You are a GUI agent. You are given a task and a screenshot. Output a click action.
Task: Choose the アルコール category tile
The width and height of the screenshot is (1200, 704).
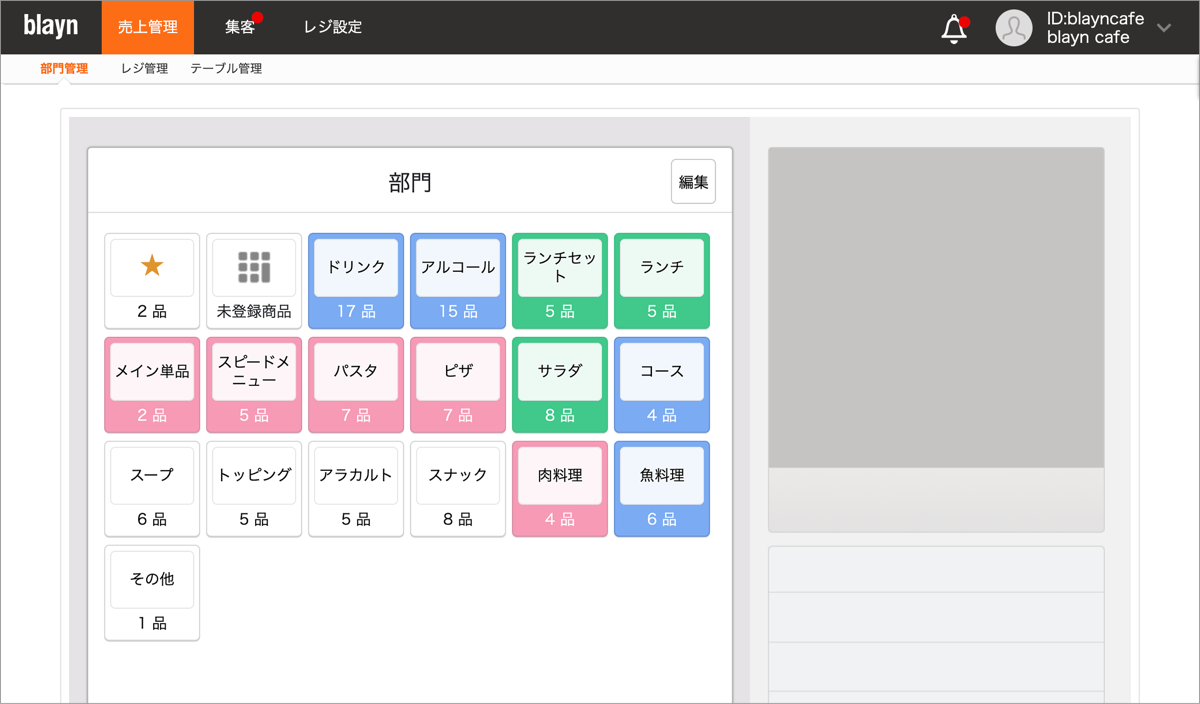(x=458, y=280)
